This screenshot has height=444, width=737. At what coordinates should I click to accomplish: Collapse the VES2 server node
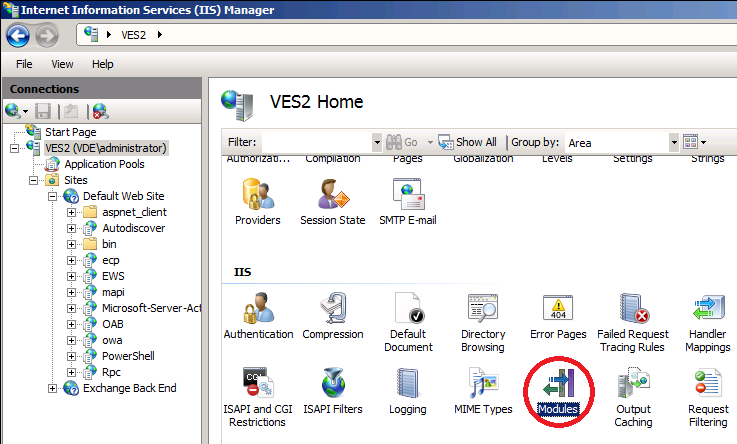tap(15, 148)
